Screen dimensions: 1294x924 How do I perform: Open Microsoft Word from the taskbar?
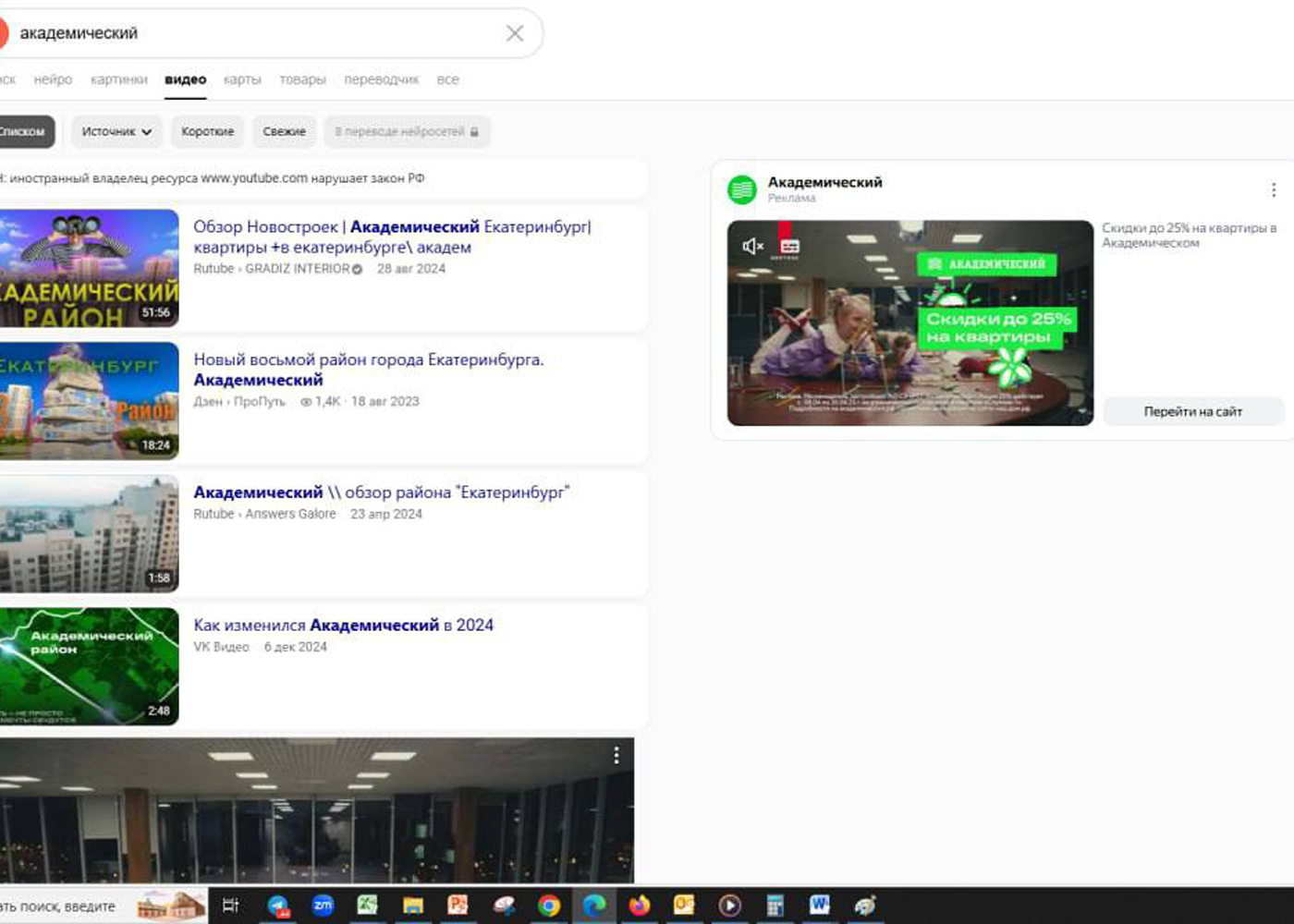pos(819,906)
